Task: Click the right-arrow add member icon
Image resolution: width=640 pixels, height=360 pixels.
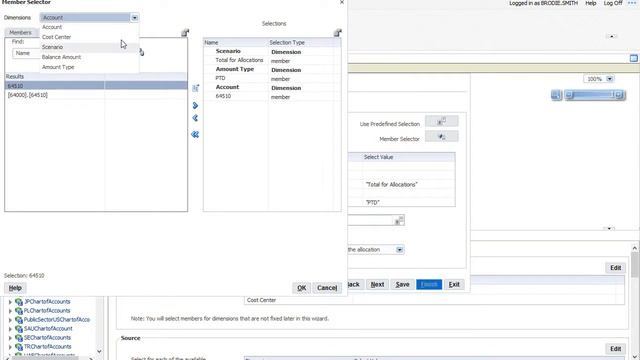Action: (195, 106)
